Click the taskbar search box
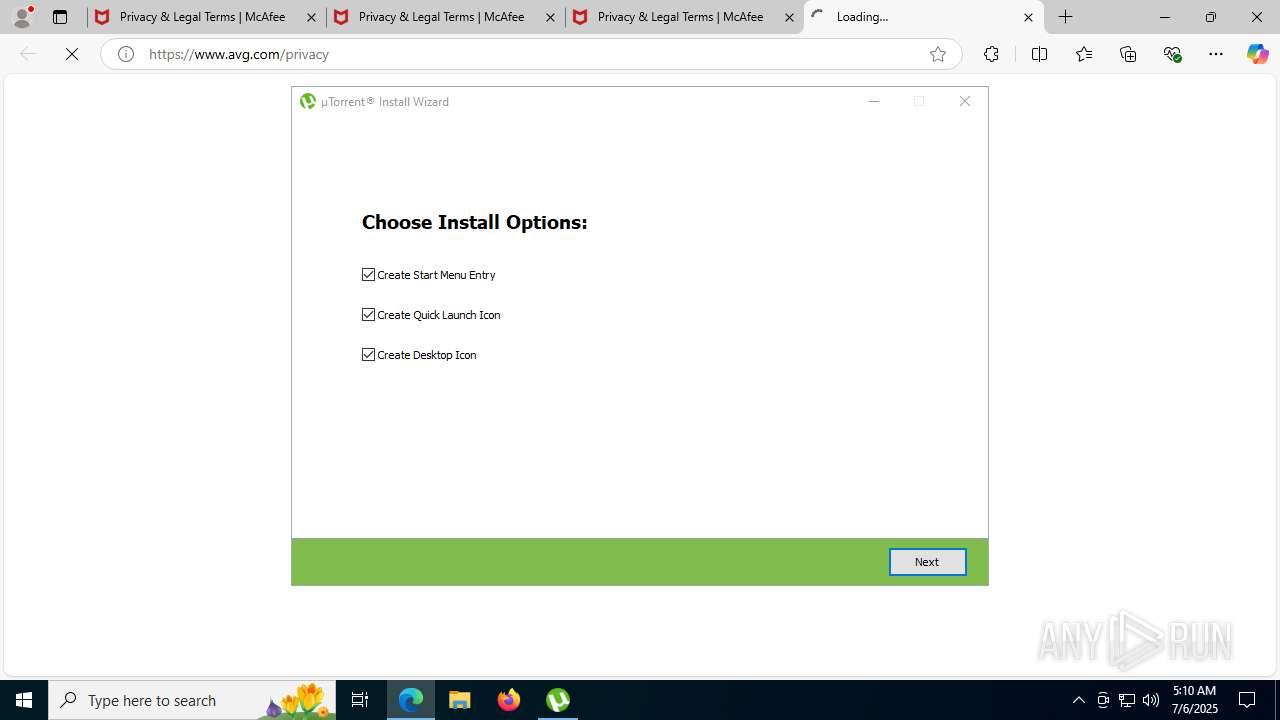Screen dimensions: 1280x720 [x=192, y=700]
